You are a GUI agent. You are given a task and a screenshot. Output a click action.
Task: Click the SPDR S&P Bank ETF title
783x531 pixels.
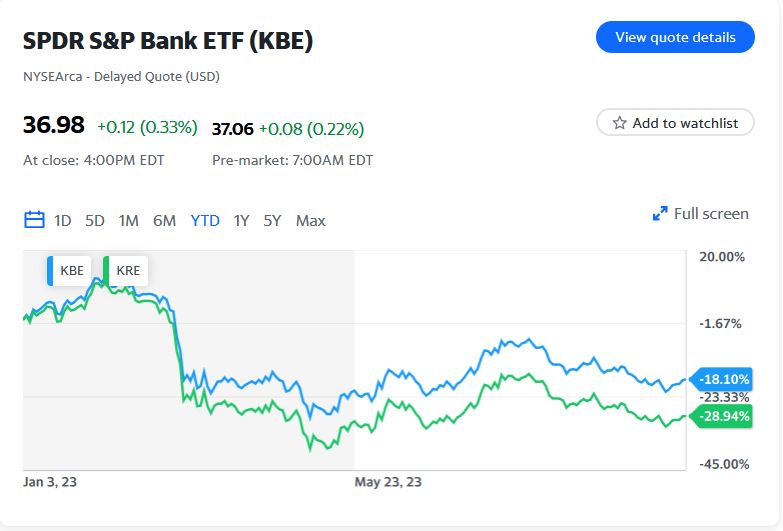point(168,41)
